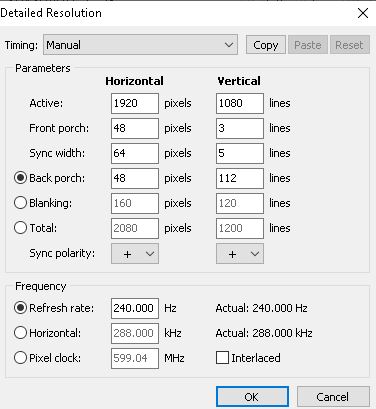Dismiss with the Cancel button

pyautogui.click(x=333, y=397)
